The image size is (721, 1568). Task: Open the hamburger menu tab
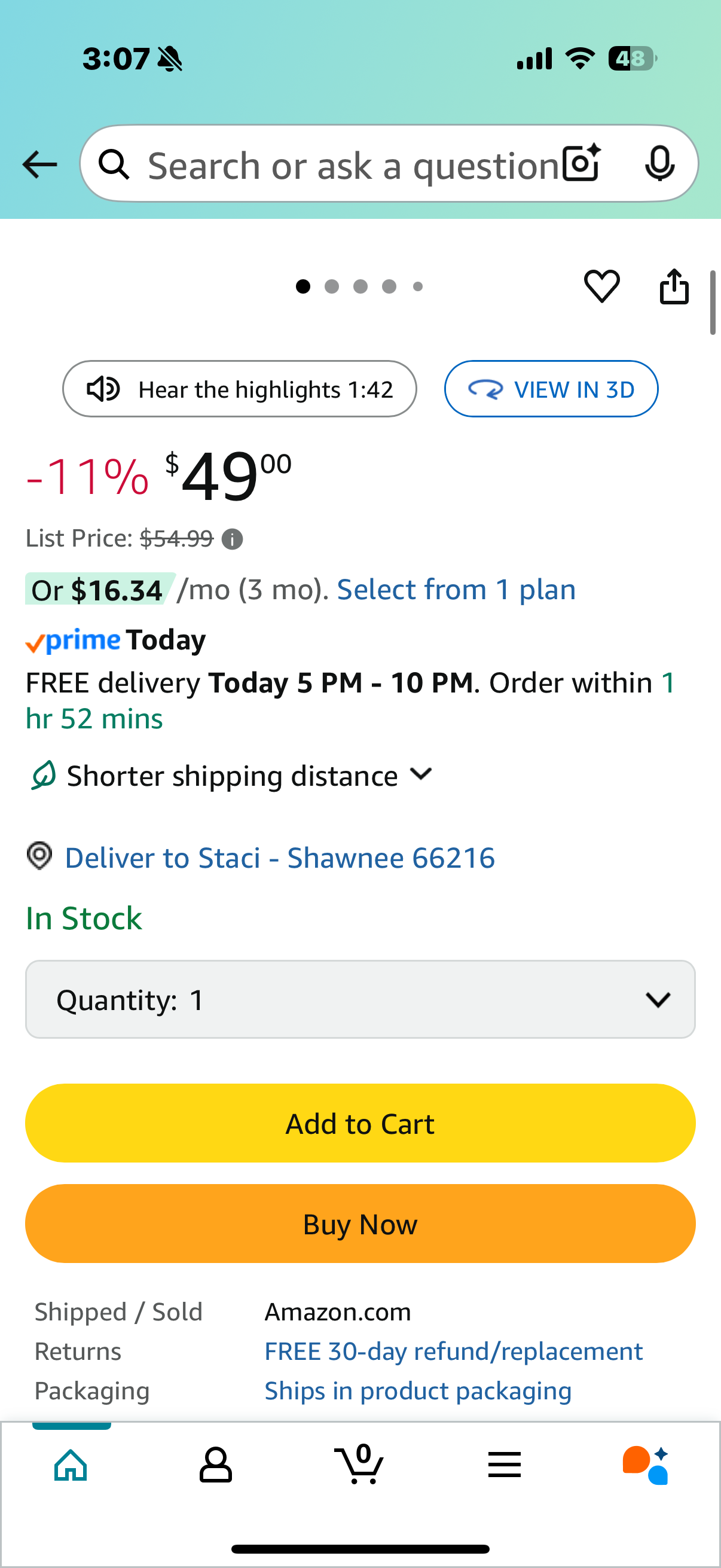click(505, 1465)
